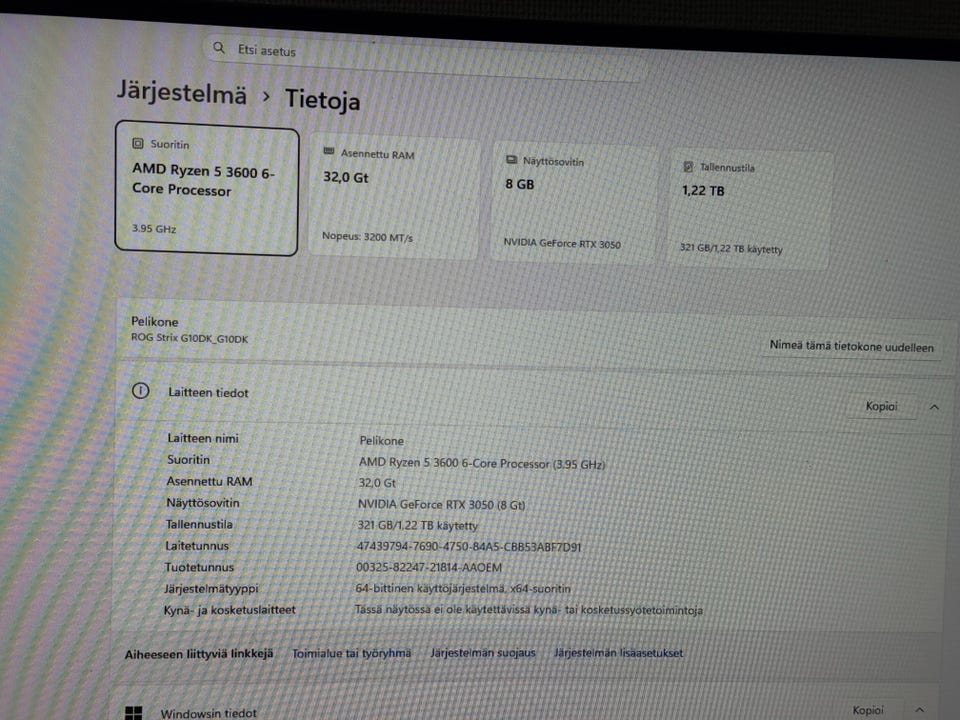Click the Windows logo beside Windowsin tiedot

133,713
